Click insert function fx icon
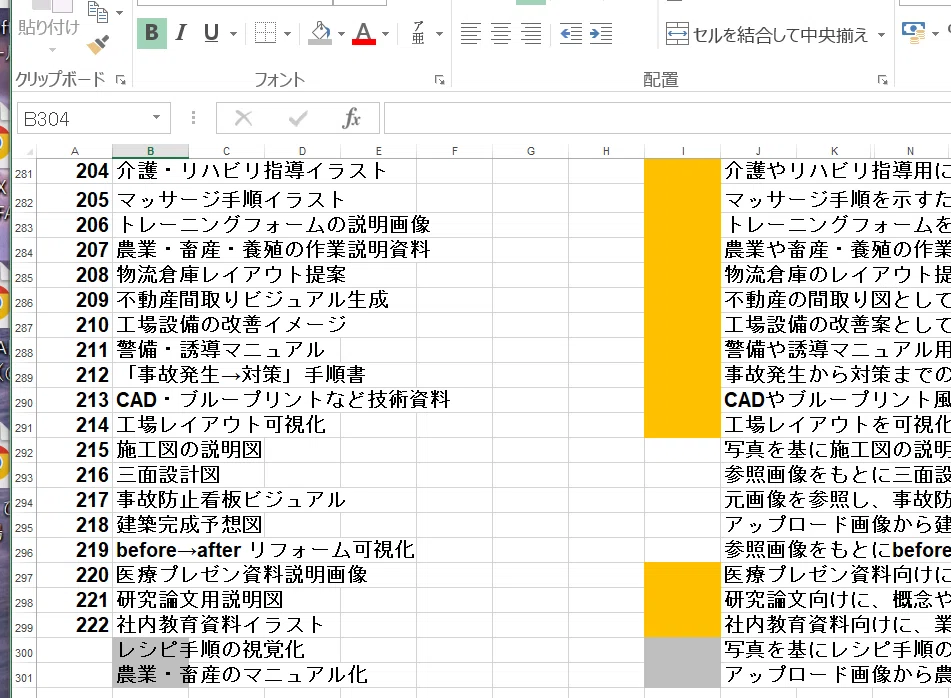 pyautogui.click(x=352, y=118)
